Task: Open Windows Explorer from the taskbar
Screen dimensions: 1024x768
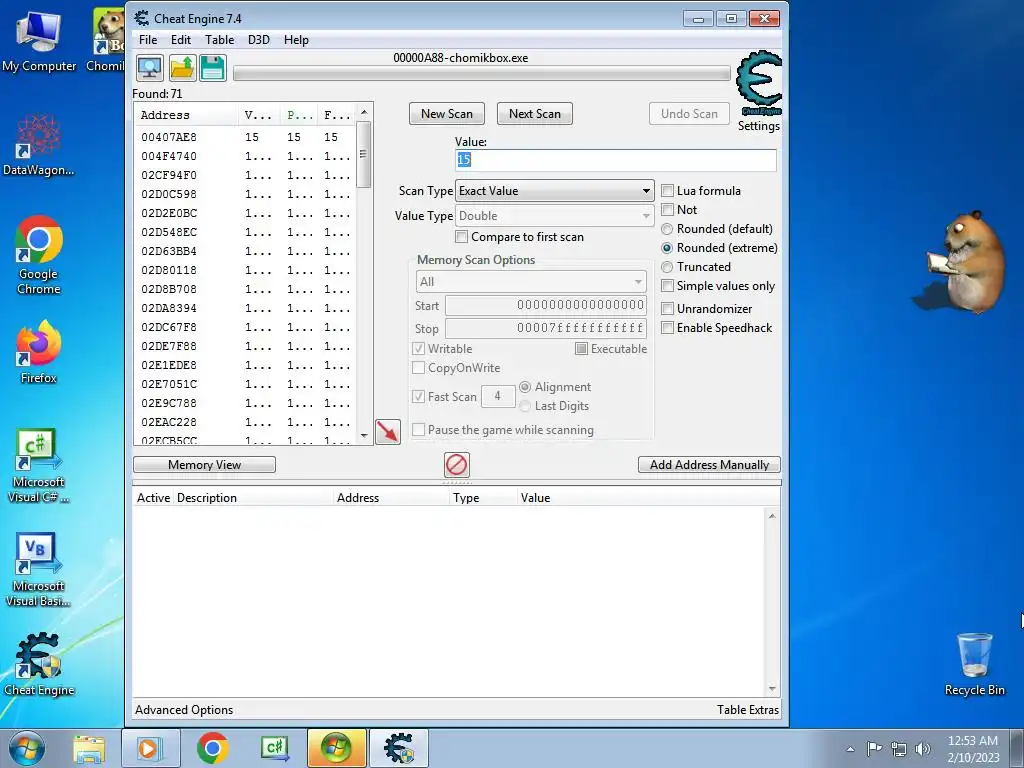Action: (89, 748)
